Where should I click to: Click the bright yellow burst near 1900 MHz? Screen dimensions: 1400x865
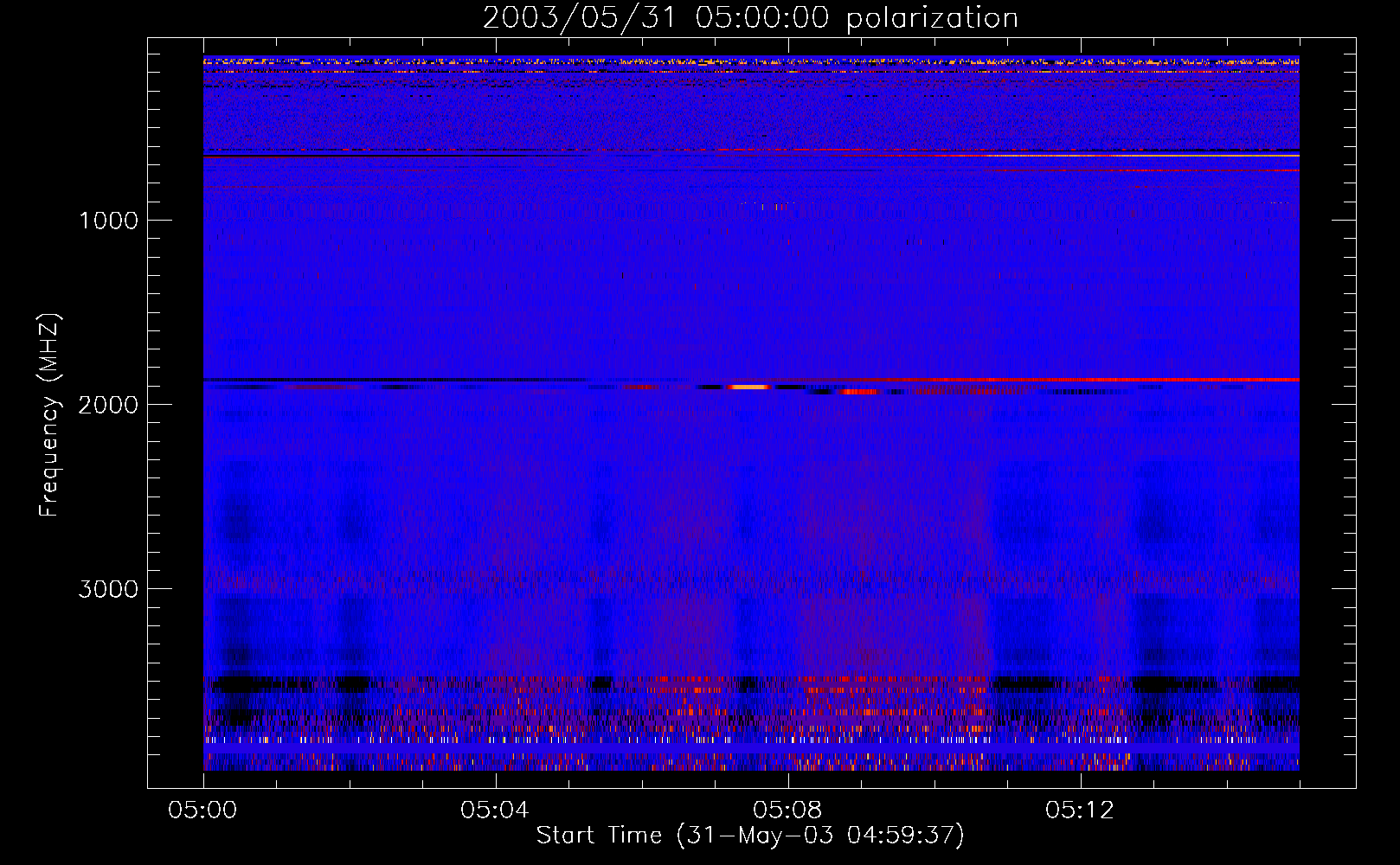749,387
